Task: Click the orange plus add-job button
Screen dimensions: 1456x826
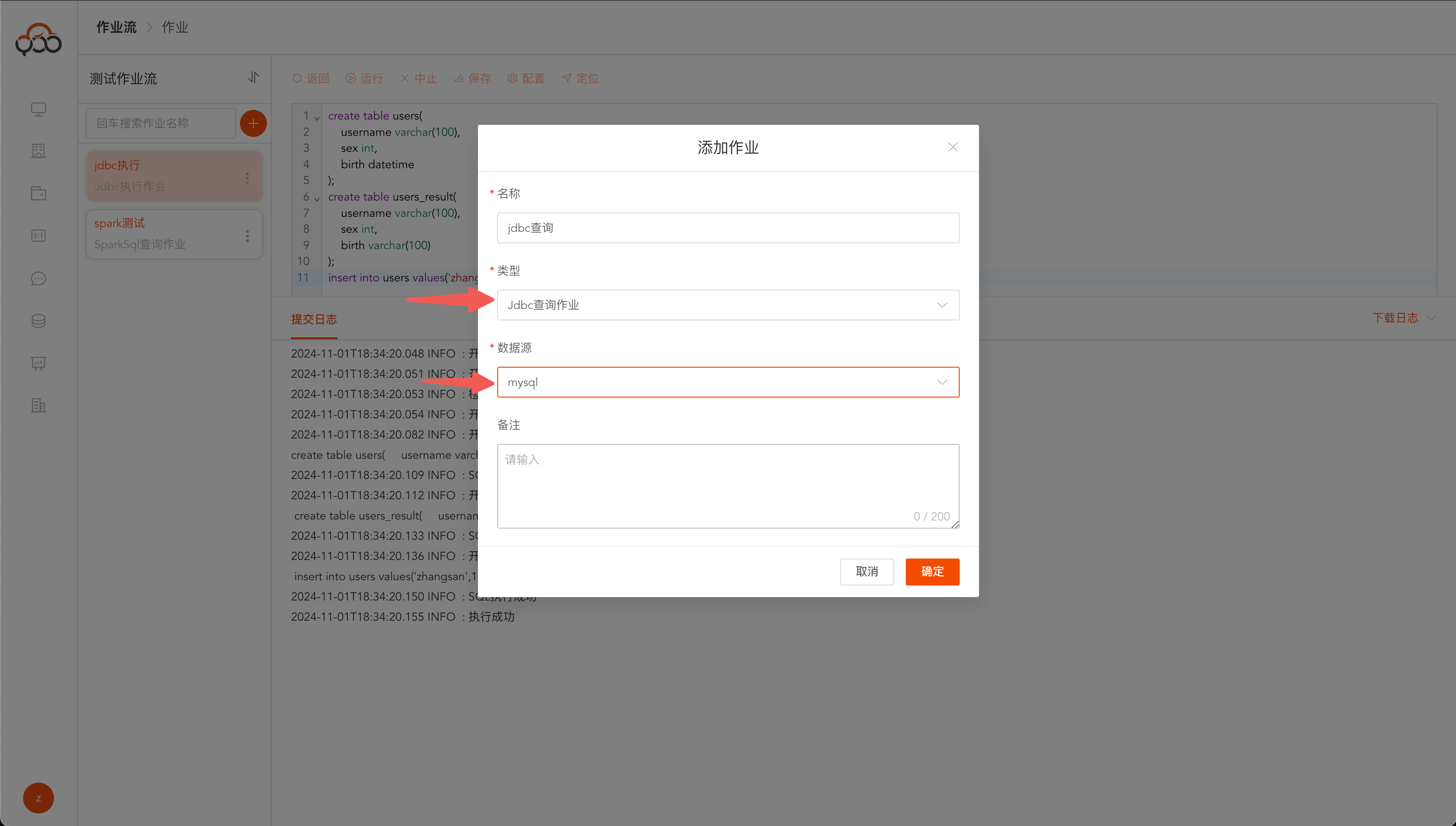Action: click(x=253, y=123)
